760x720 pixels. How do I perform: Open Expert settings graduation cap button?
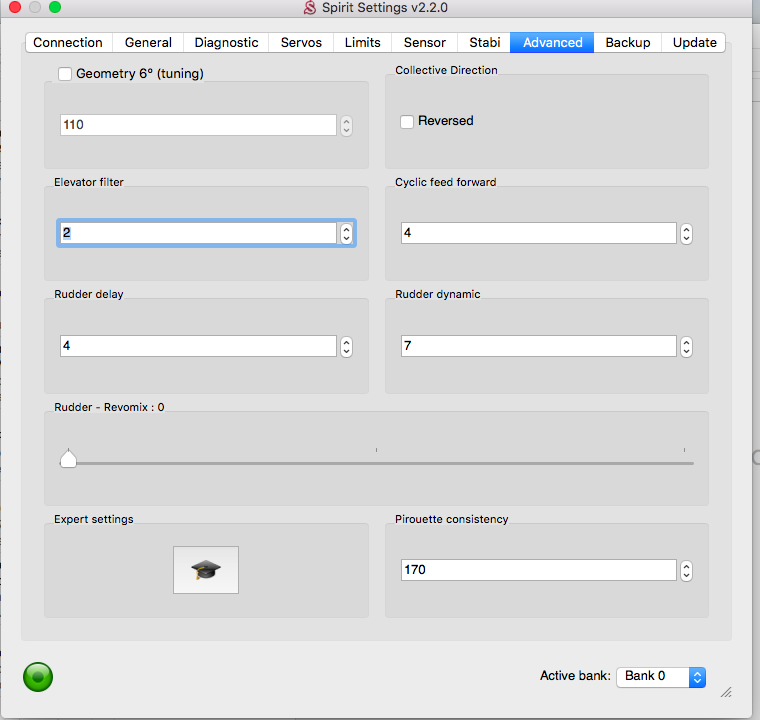pyautogui.click(x=206, y=570)
